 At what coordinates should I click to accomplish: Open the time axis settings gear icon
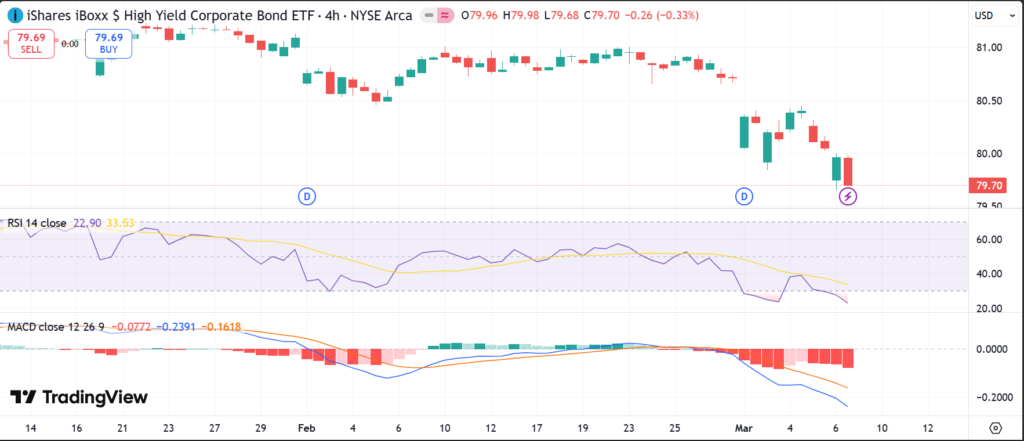(995, 428)
